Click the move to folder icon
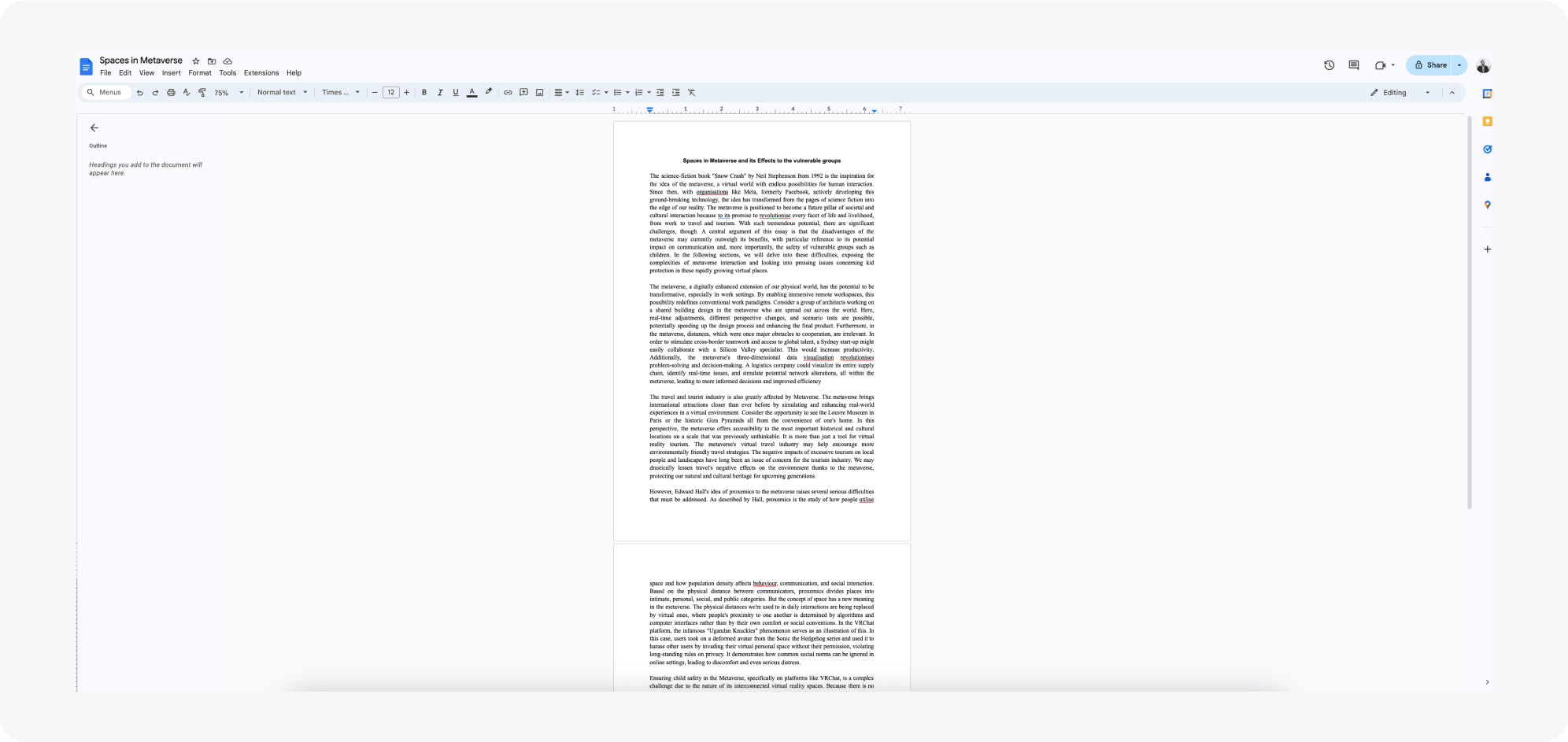The width and height of the screenshot is (1568, 742). (x=212, y=61)
